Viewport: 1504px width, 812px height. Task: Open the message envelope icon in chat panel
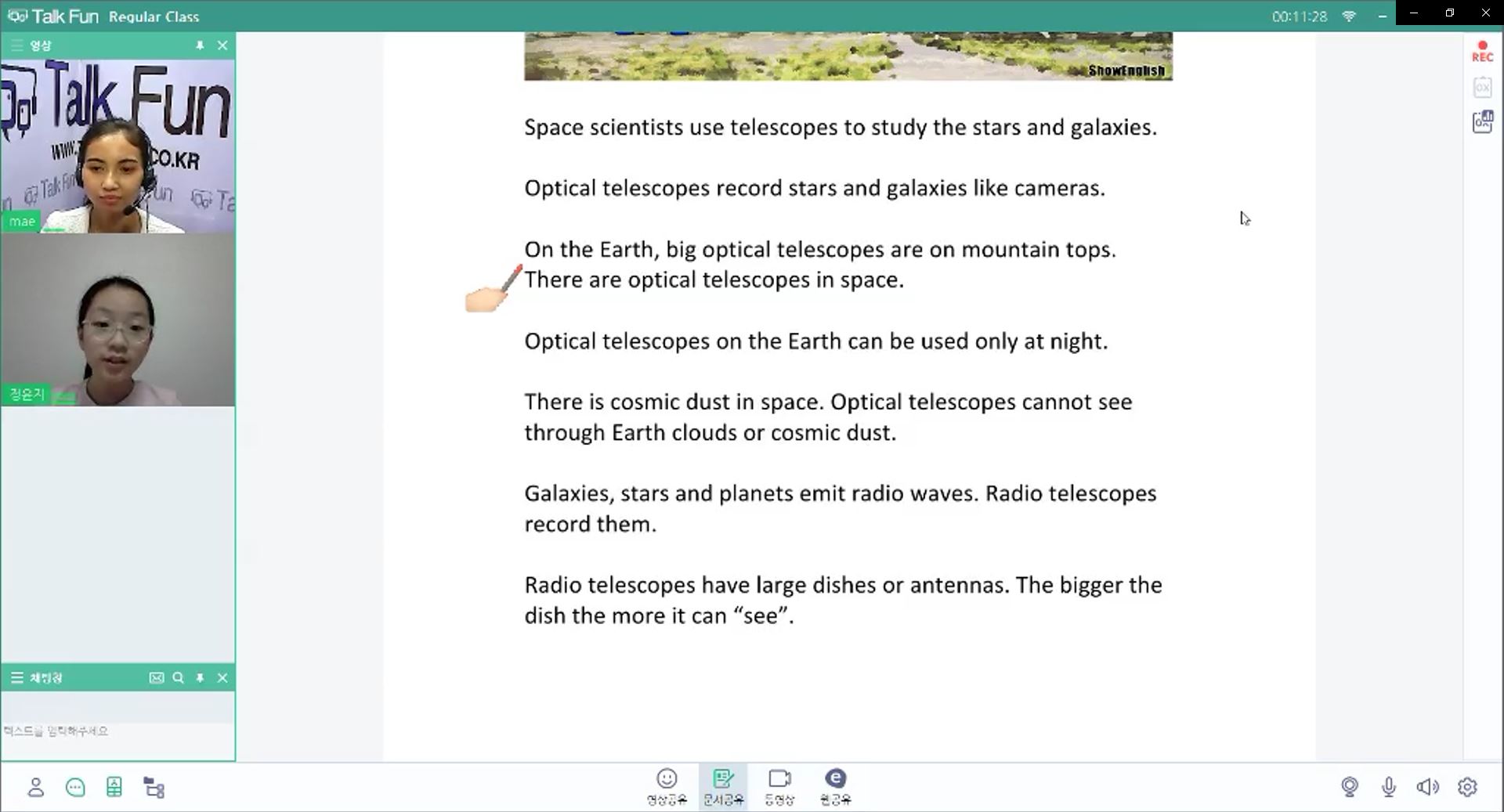coord(157,677)
